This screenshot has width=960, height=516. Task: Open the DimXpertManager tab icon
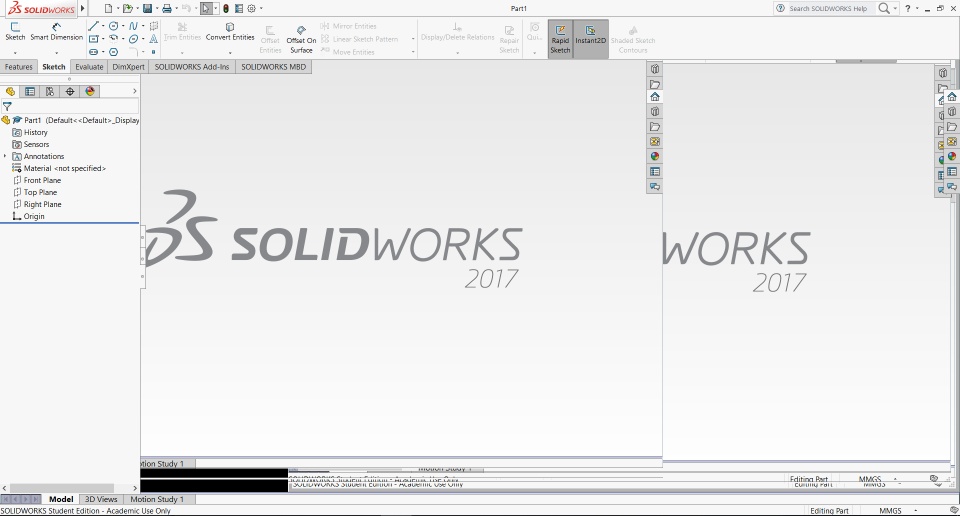point(70,91)
